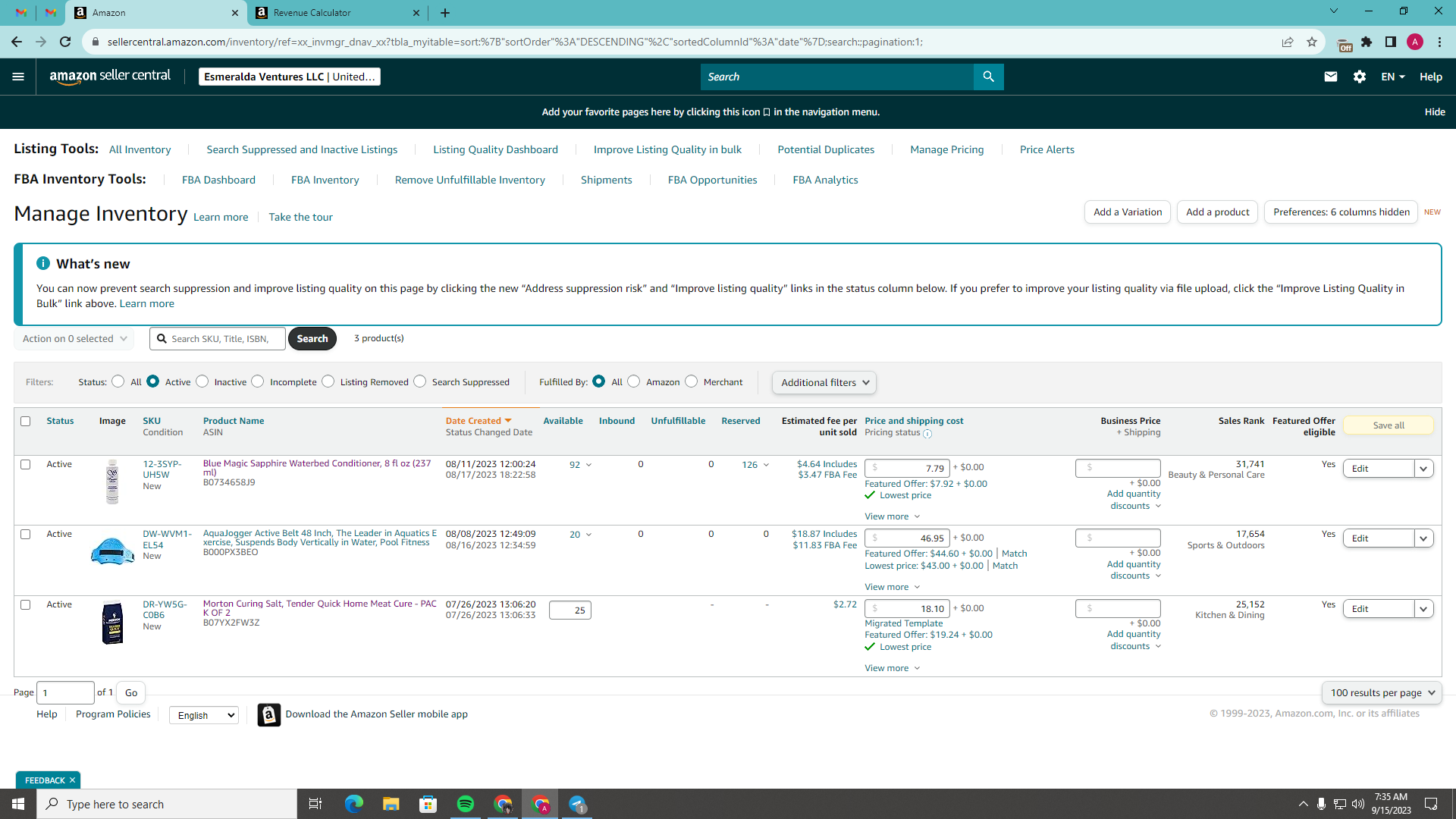This screenshot has width=1456, height=819.
Task: Toggle the select-all rows checkbox
Action: tap(26, 421)
